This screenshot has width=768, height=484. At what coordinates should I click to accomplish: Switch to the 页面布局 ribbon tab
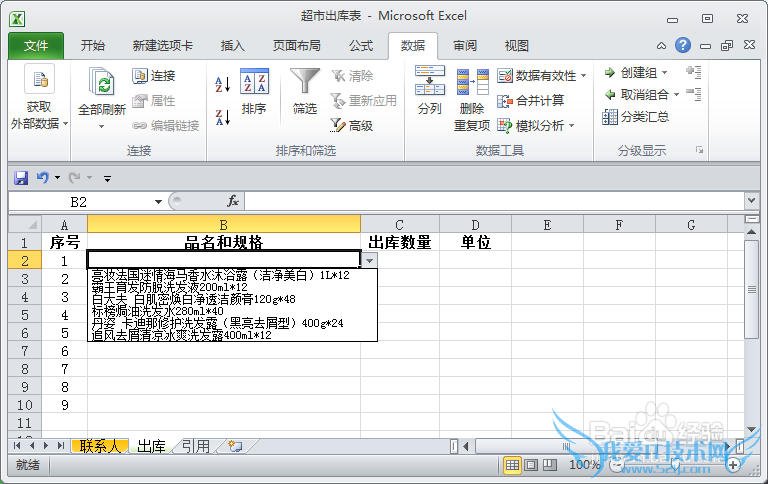point(296,46)
